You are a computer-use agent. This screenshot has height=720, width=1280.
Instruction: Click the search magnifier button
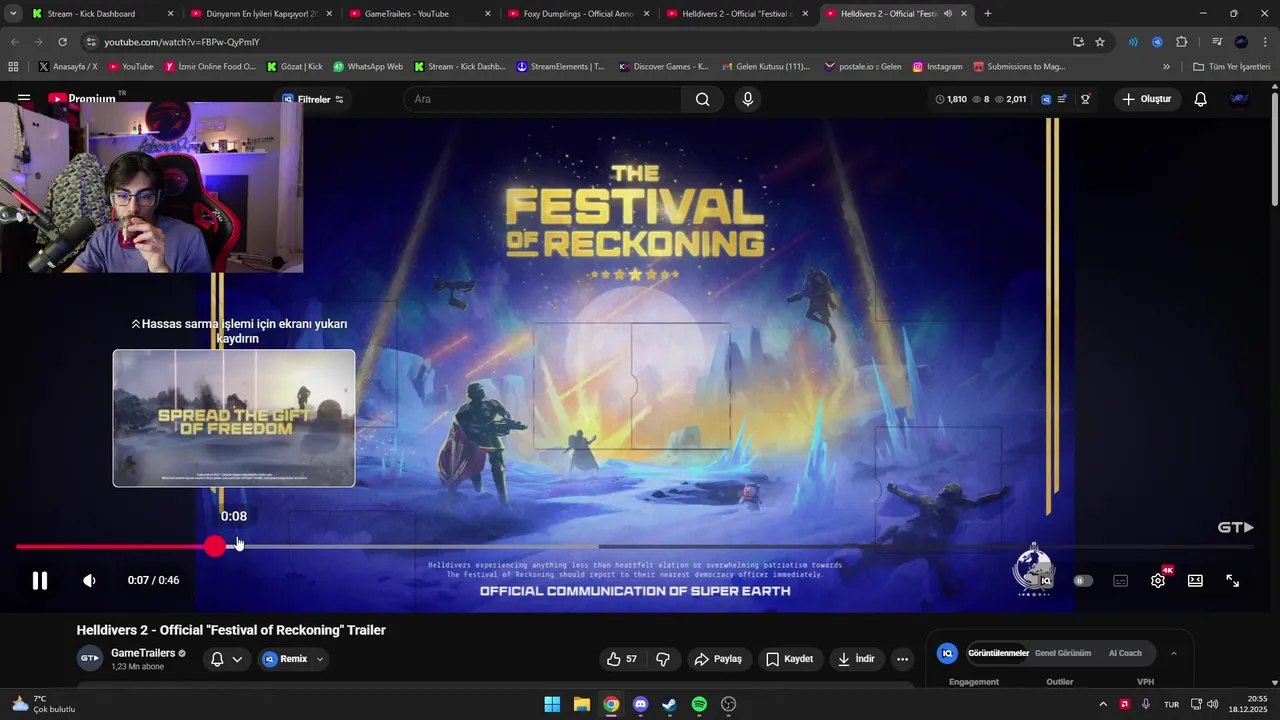coord(702,99)
